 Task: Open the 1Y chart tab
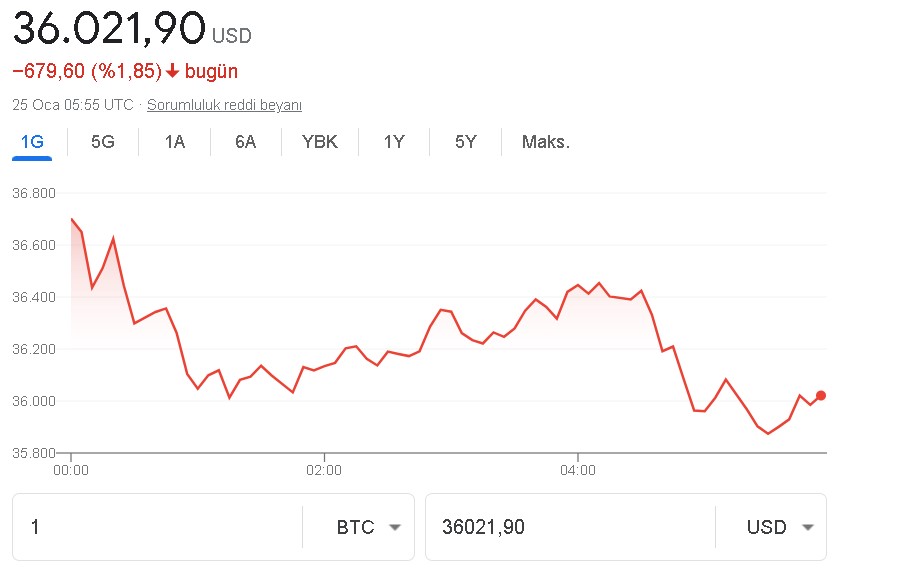pyautogui.click(x=394, y=142)
